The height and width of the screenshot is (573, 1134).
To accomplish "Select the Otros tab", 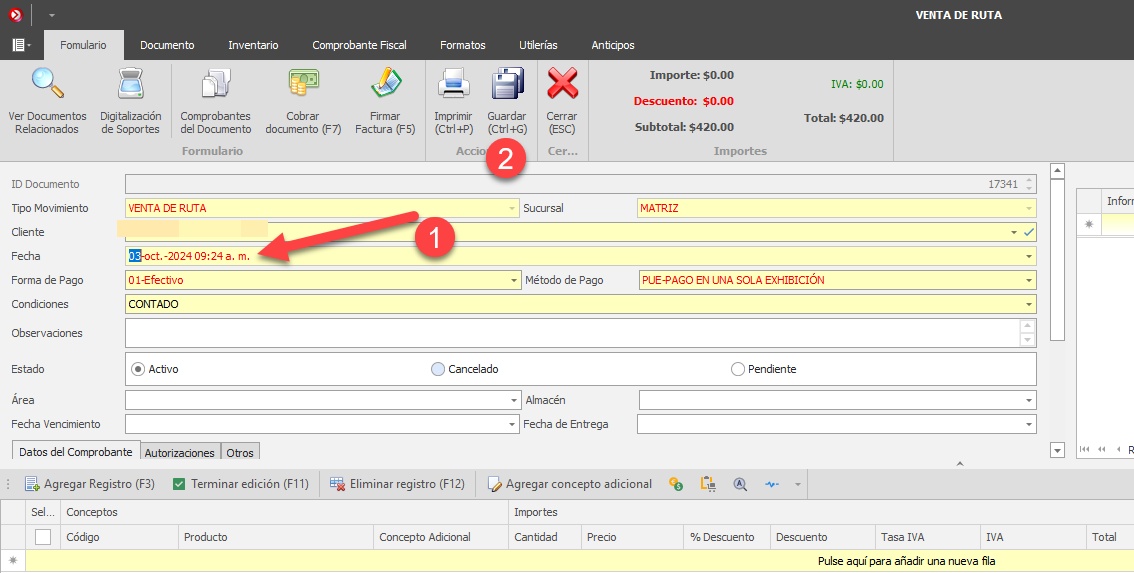I will pos(240,452).
